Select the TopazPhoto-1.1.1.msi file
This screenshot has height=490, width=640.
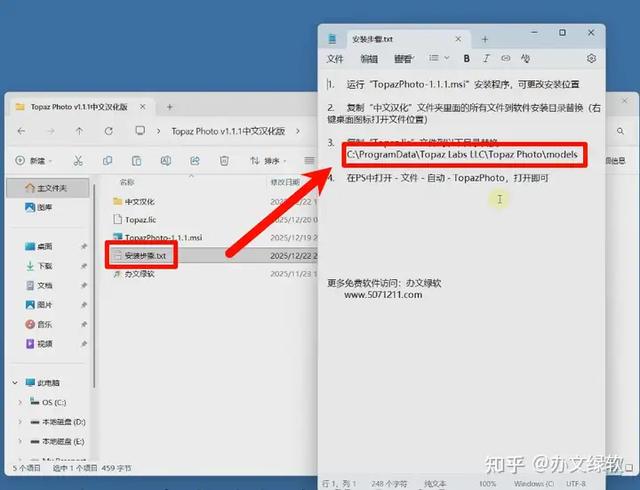click(158, 238)
